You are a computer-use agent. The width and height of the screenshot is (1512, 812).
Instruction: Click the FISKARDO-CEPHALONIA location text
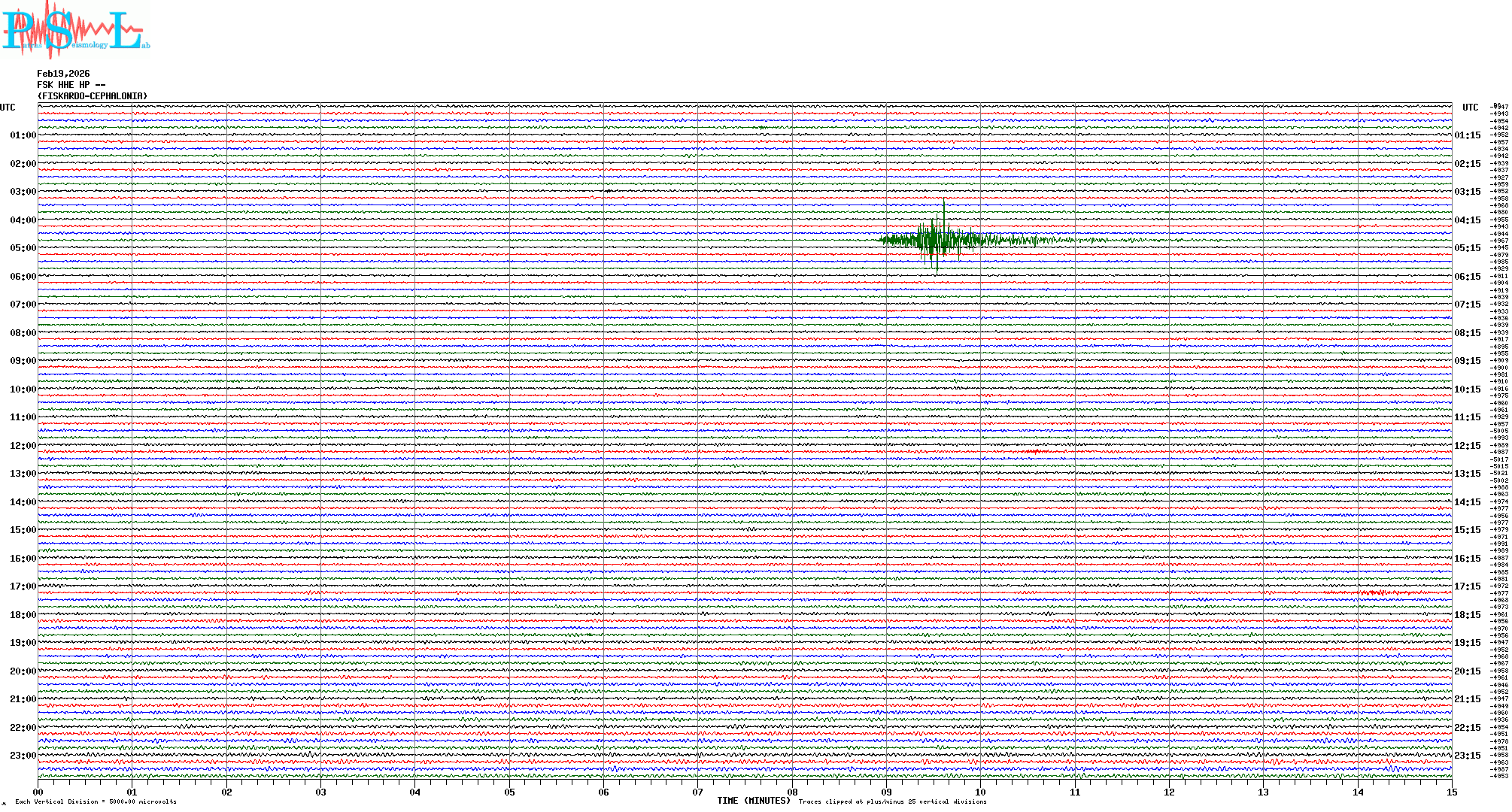pos(93,96)
